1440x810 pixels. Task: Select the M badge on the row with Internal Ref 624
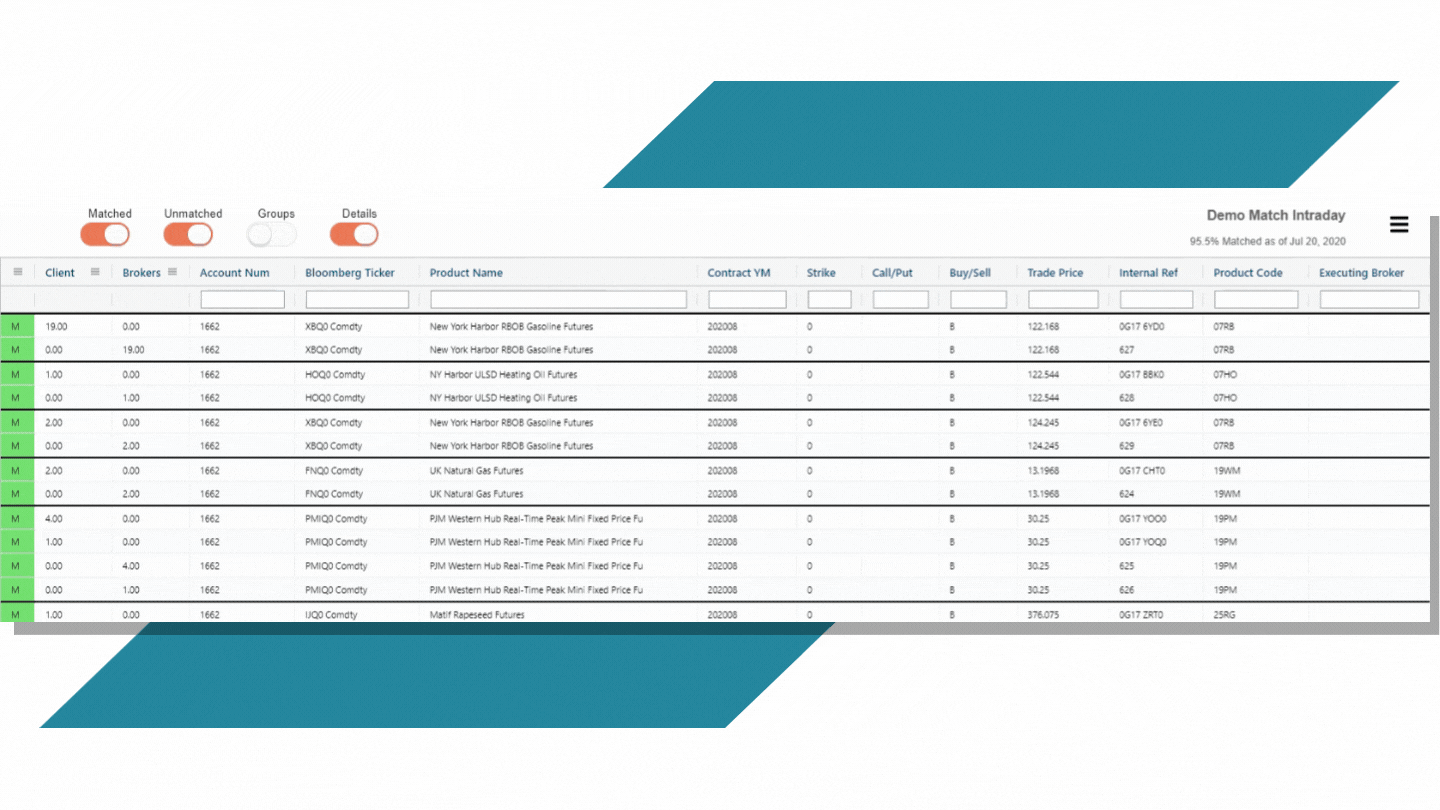pos(16,493)
